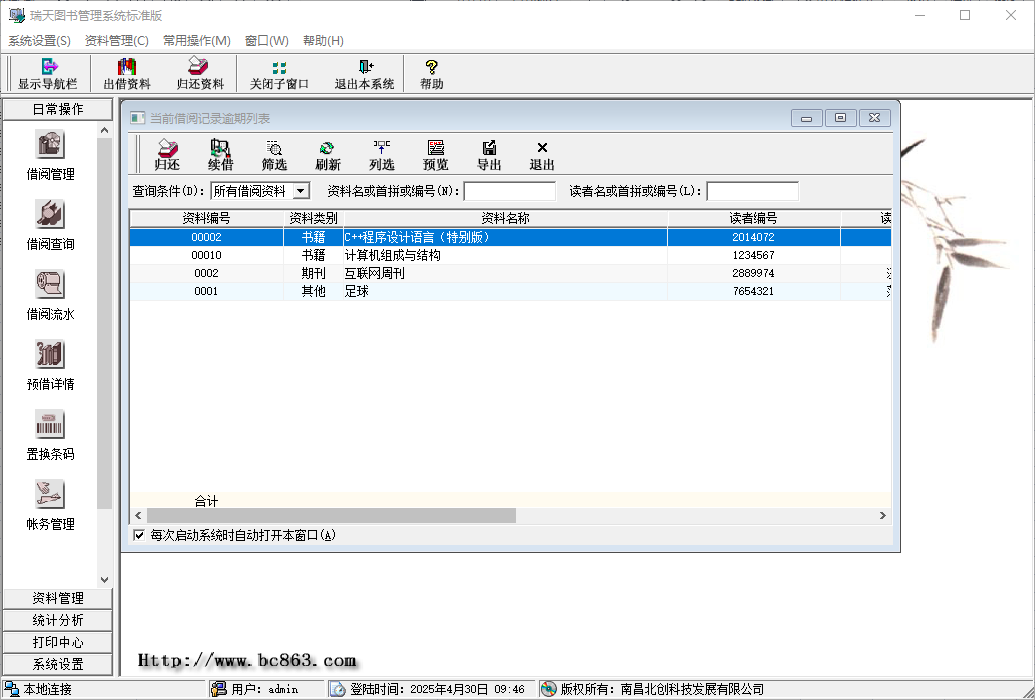Click the 其他 category cell
The width and height of the screenshot is (1035, 700).
click(314, 291)
